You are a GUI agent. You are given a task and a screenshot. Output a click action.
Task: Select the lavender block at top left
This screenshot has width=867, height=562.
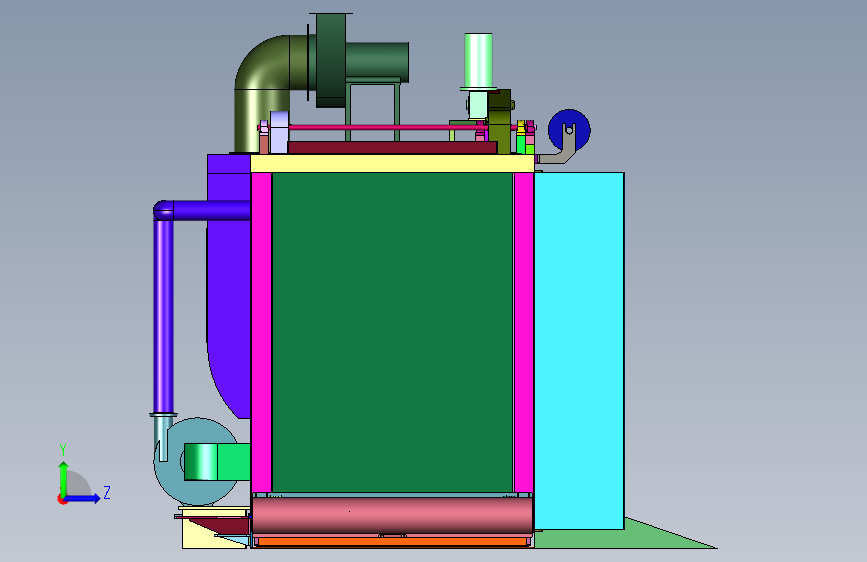tap(279, 132)
